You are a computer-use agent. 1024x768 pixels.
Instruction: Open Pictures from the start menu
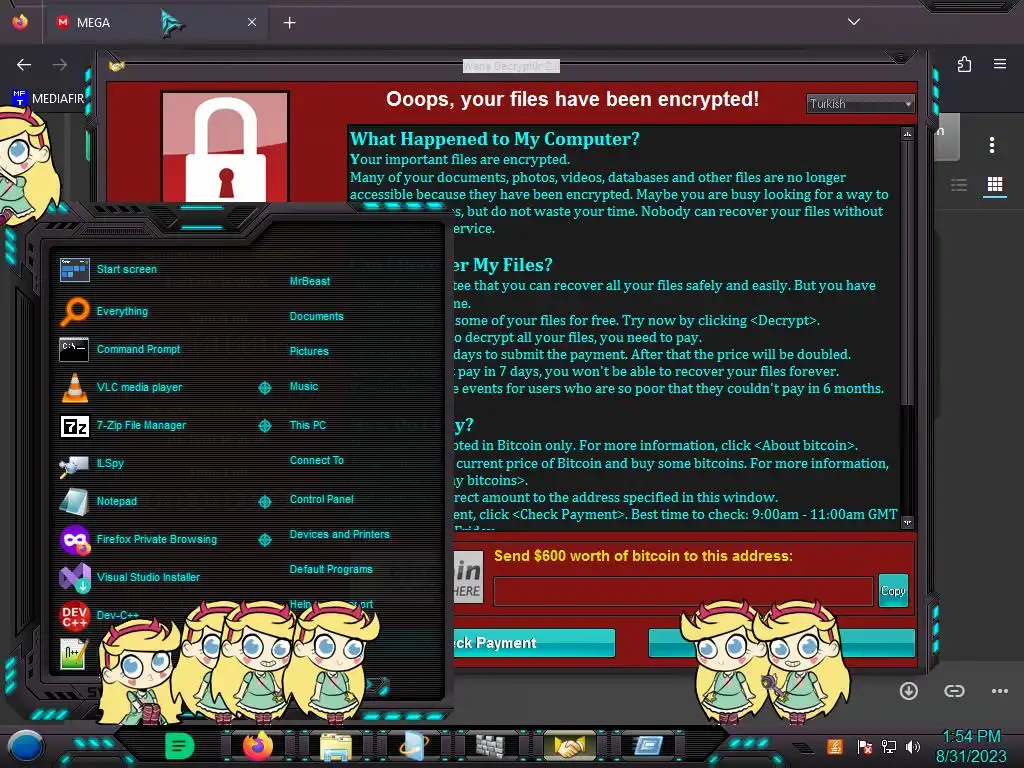point(309,351)
